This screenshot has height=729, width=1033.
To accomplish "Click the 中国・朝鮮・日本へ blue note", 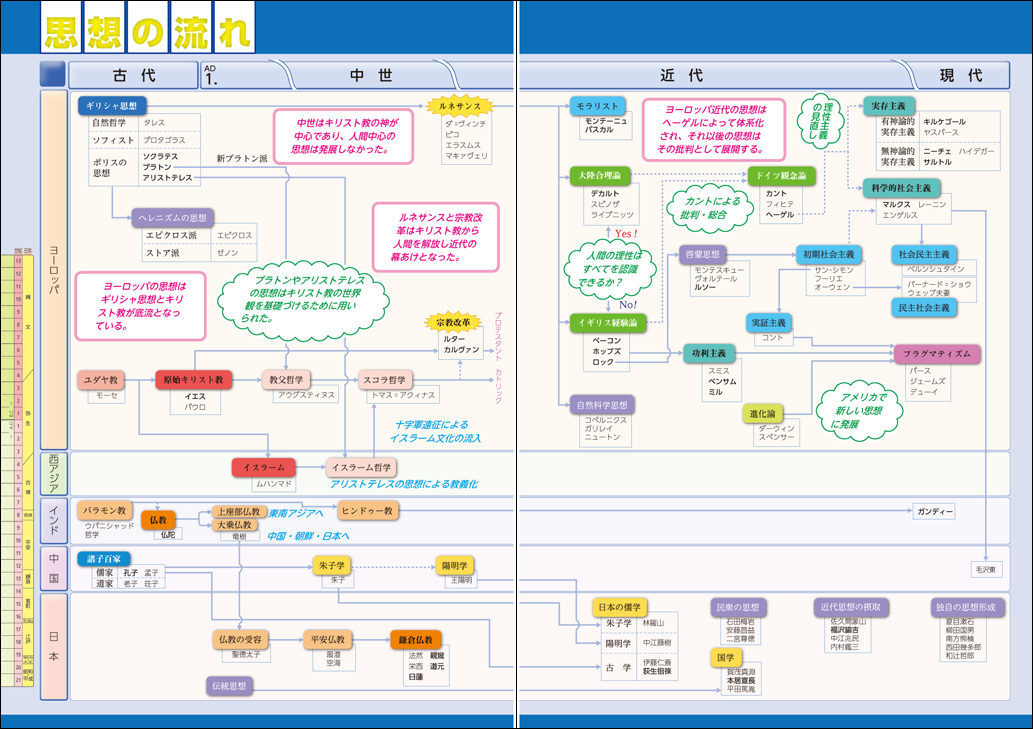I will coord(308,536).
